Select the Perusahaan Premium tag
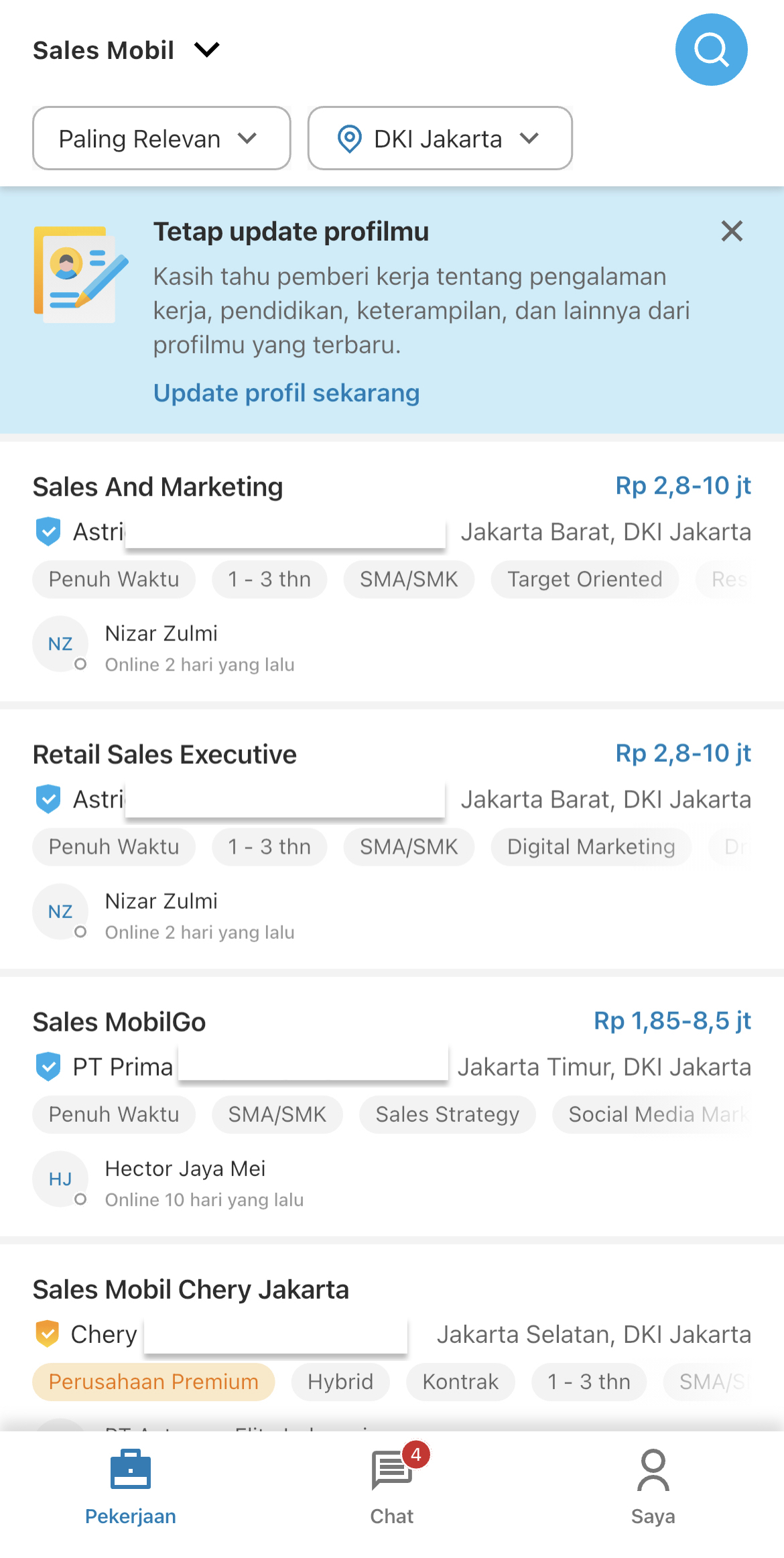The image size is (784, 1558). tap(153, 1382)
